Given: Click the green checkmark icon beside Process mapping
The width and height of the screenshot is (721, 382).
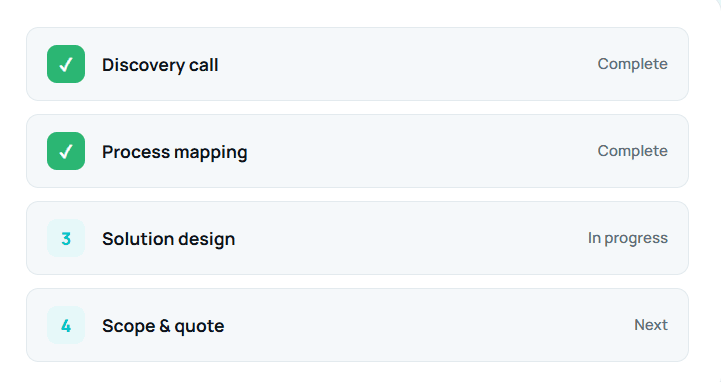Looking at the screenshot, I should [x=66, y=151].
